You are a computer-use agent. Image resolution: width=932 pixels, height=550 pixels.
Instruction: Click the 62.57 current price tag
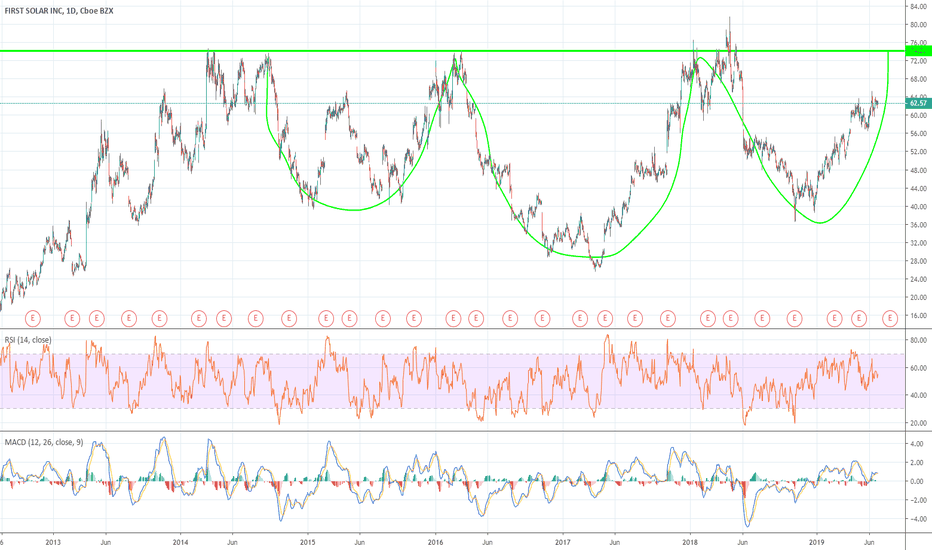point(918,103)
